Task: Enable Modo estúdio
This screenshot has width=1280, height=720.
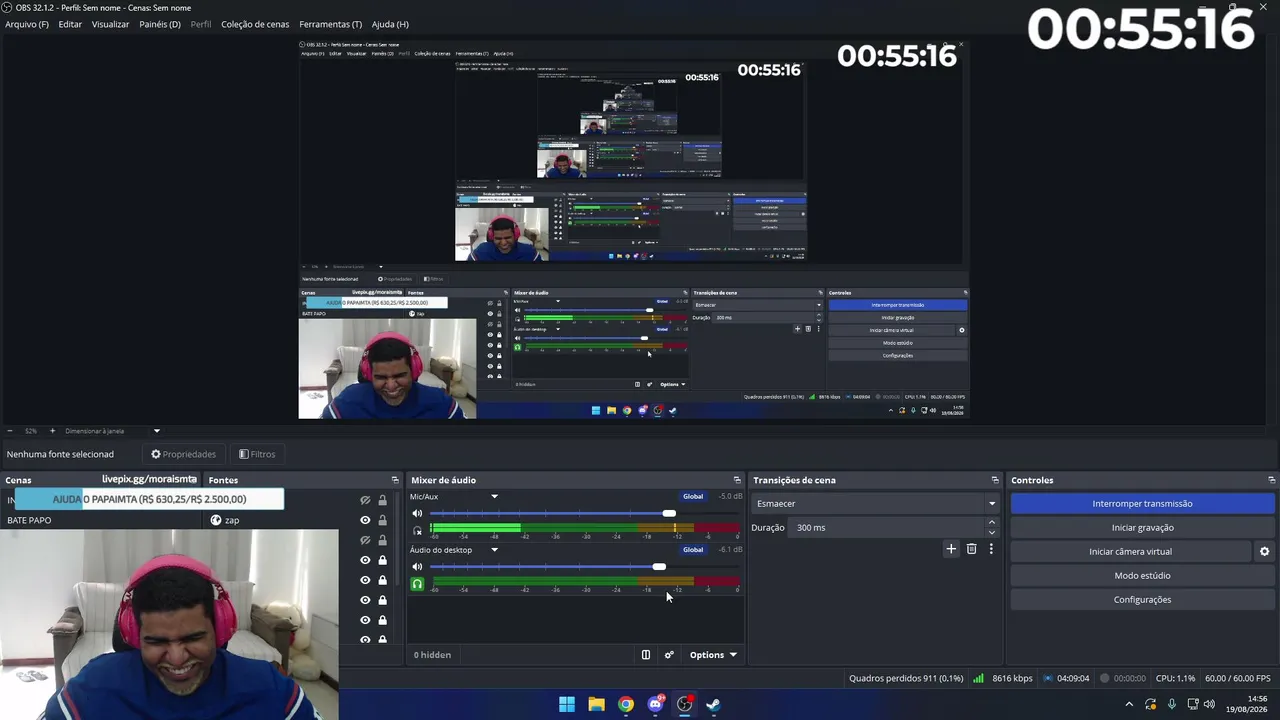Action: [x=1142, y=576]
